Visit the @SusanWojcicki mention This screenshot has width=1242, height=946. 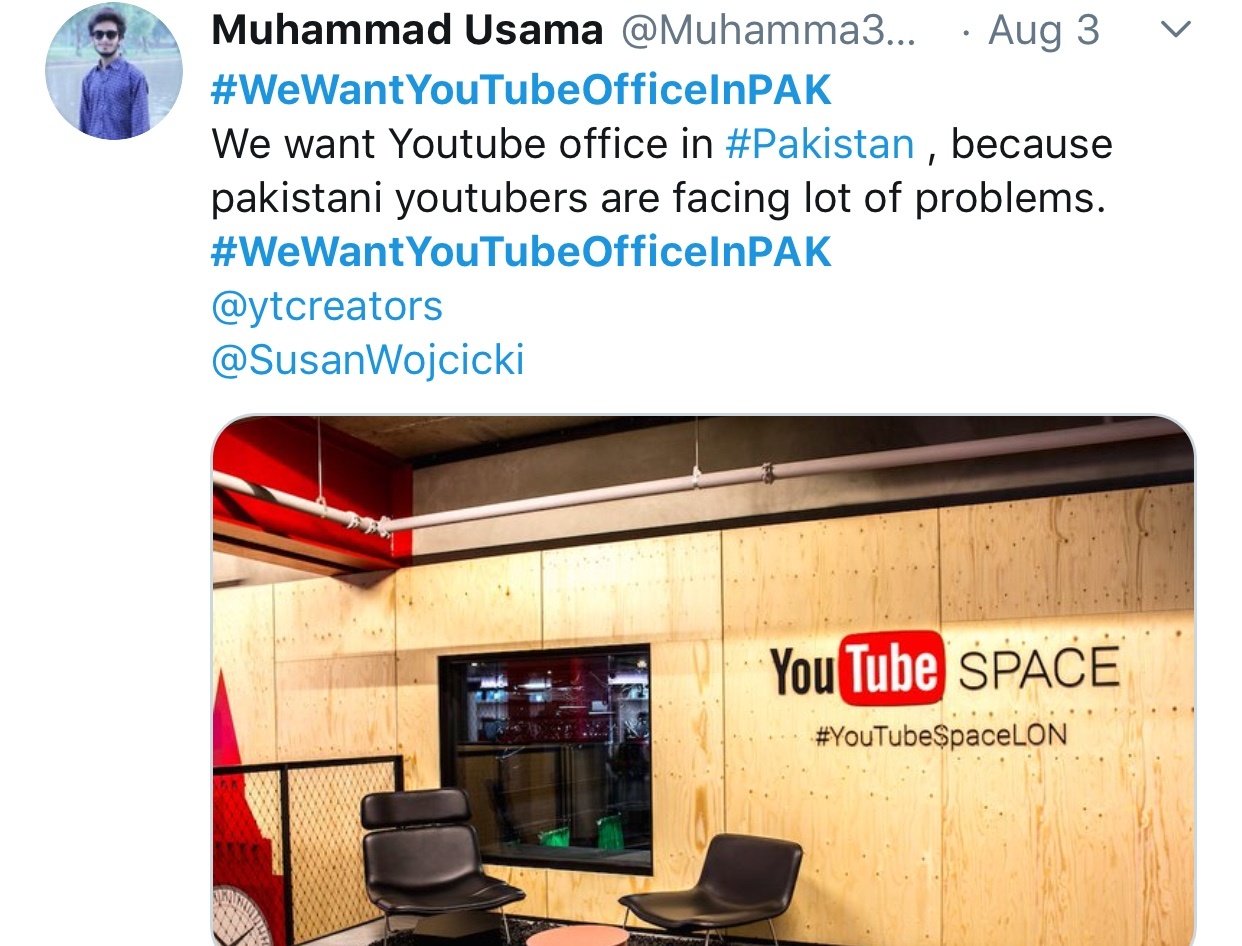[x=368, y=360]
